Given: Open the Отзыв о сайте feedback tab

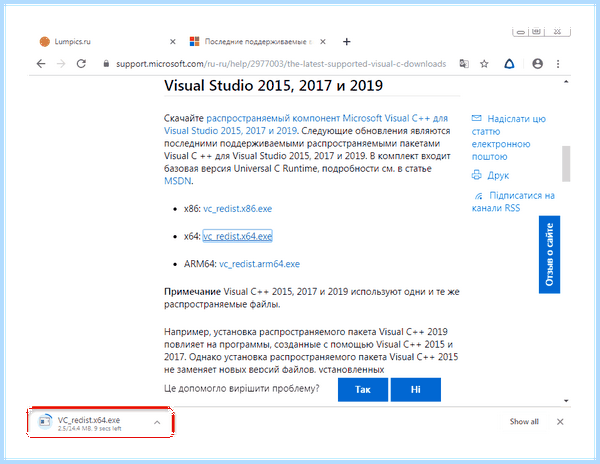Looking at the screenshot, I should click(x=549, y=254).
